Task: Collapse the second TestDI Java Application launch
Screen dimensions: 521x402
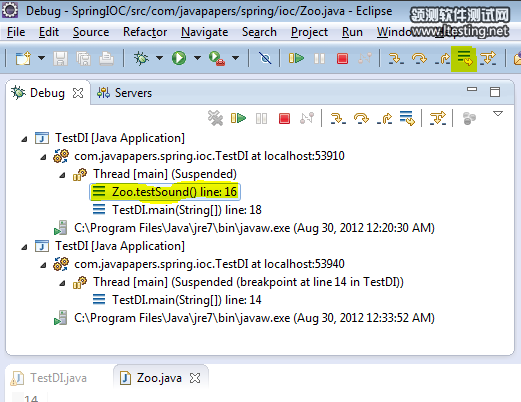Action: (24, 247)
